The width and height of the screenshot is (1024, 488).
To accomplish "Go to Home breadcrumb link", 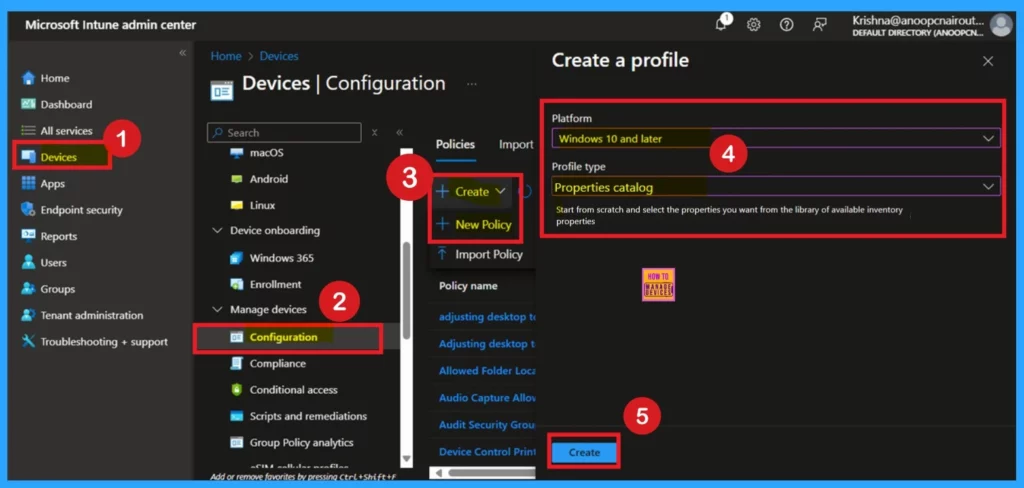I will pyautogui.click(x=226, y=56).
